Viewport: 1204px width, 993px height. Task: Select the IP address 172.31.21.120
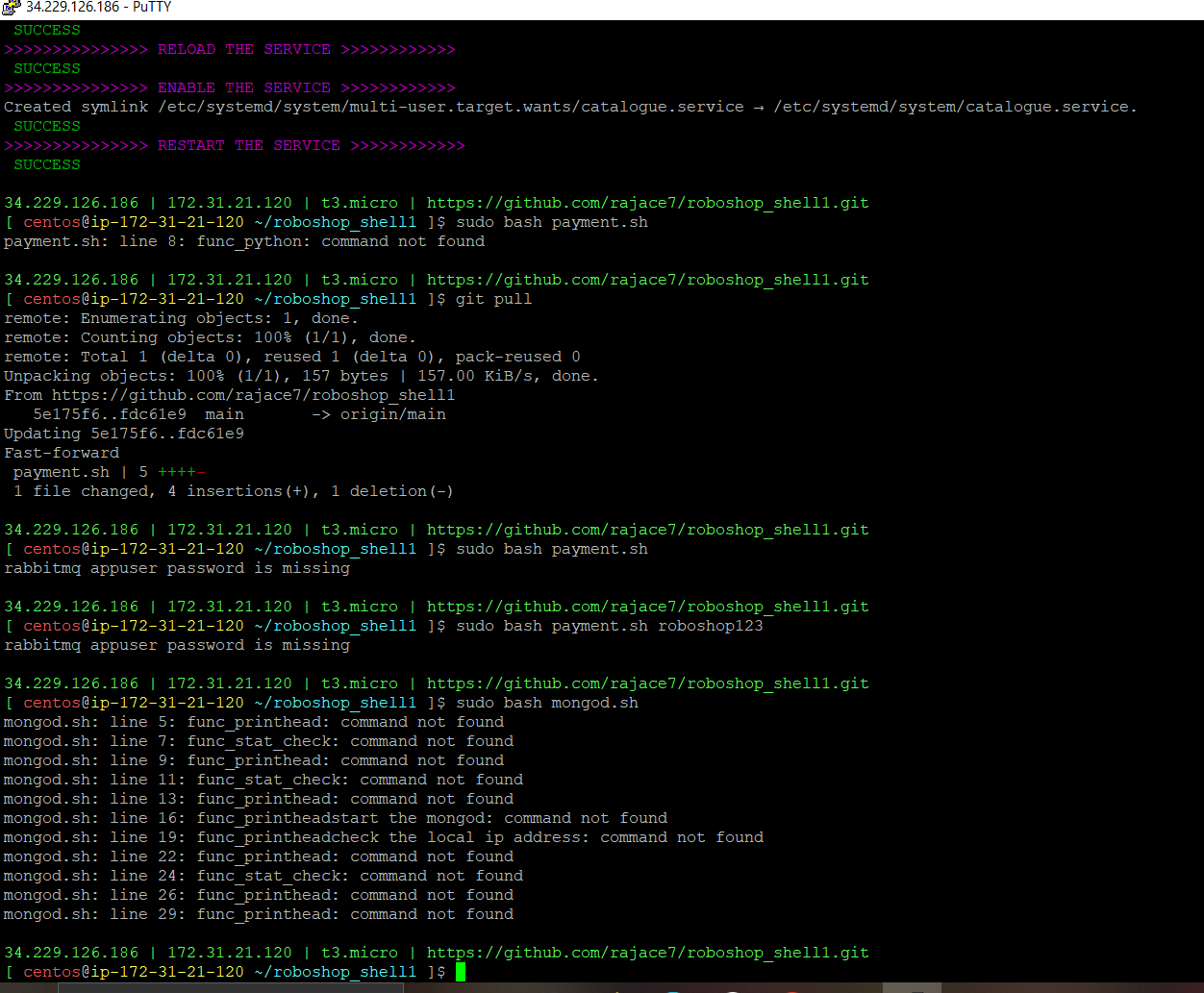click(230, 203)
